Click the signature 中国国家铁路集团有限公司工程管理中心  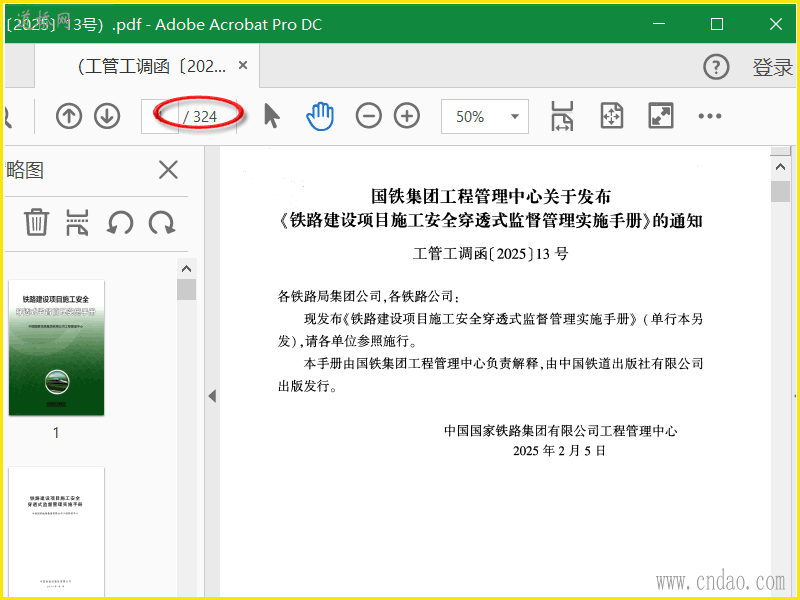pyautogui.click(x=561, y=431)
